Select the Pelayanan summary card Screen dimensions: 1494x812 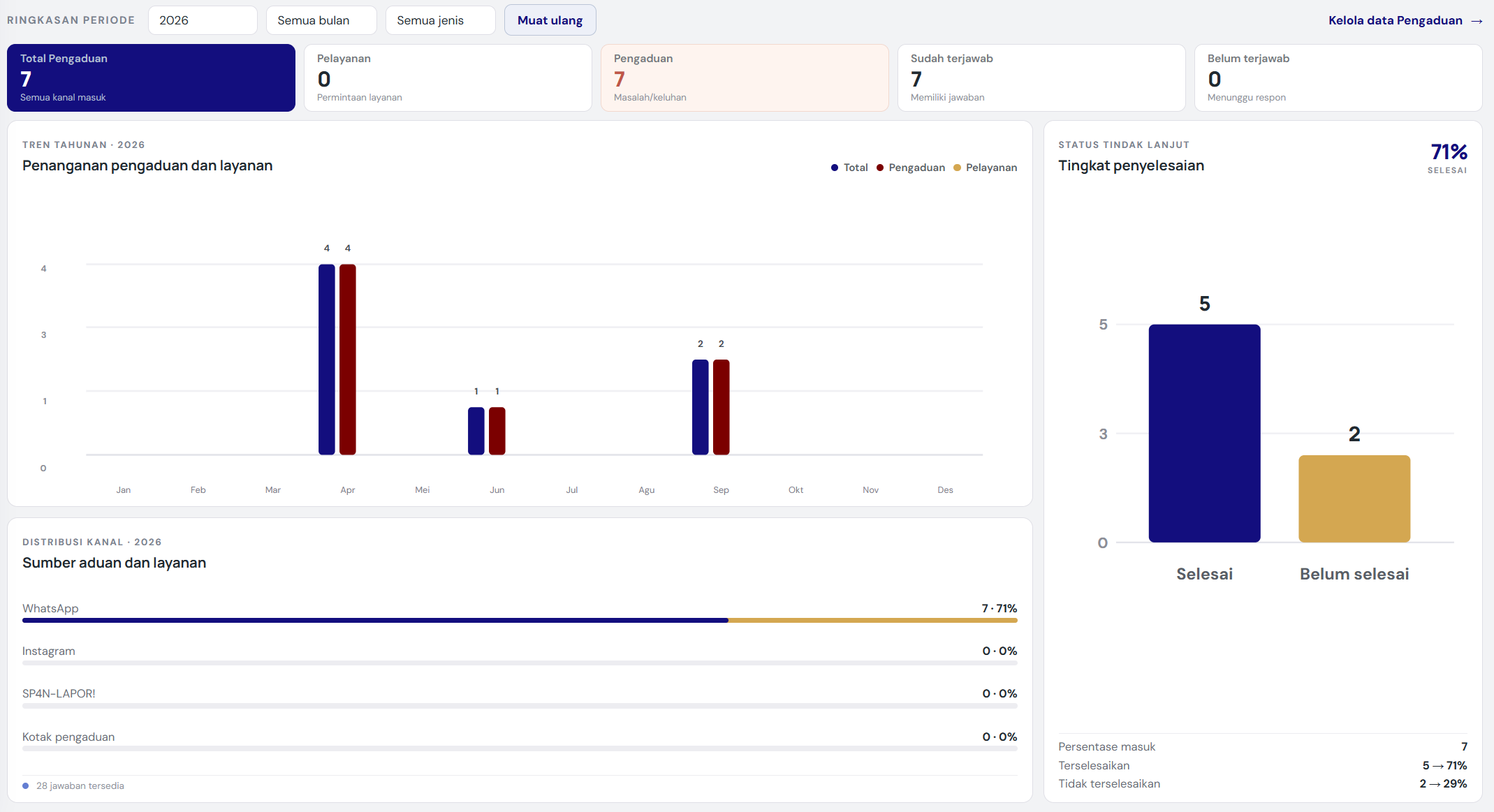point(448,77)
